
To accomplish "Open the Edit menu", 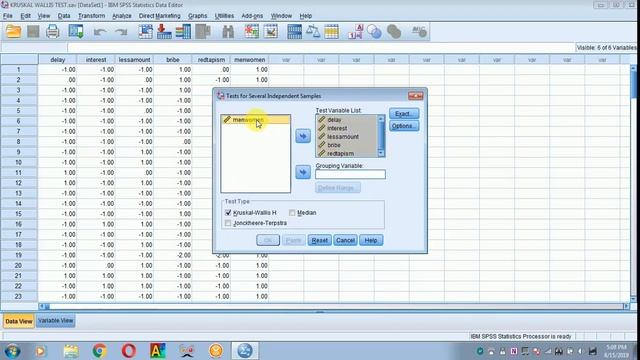I will [25, 16].
